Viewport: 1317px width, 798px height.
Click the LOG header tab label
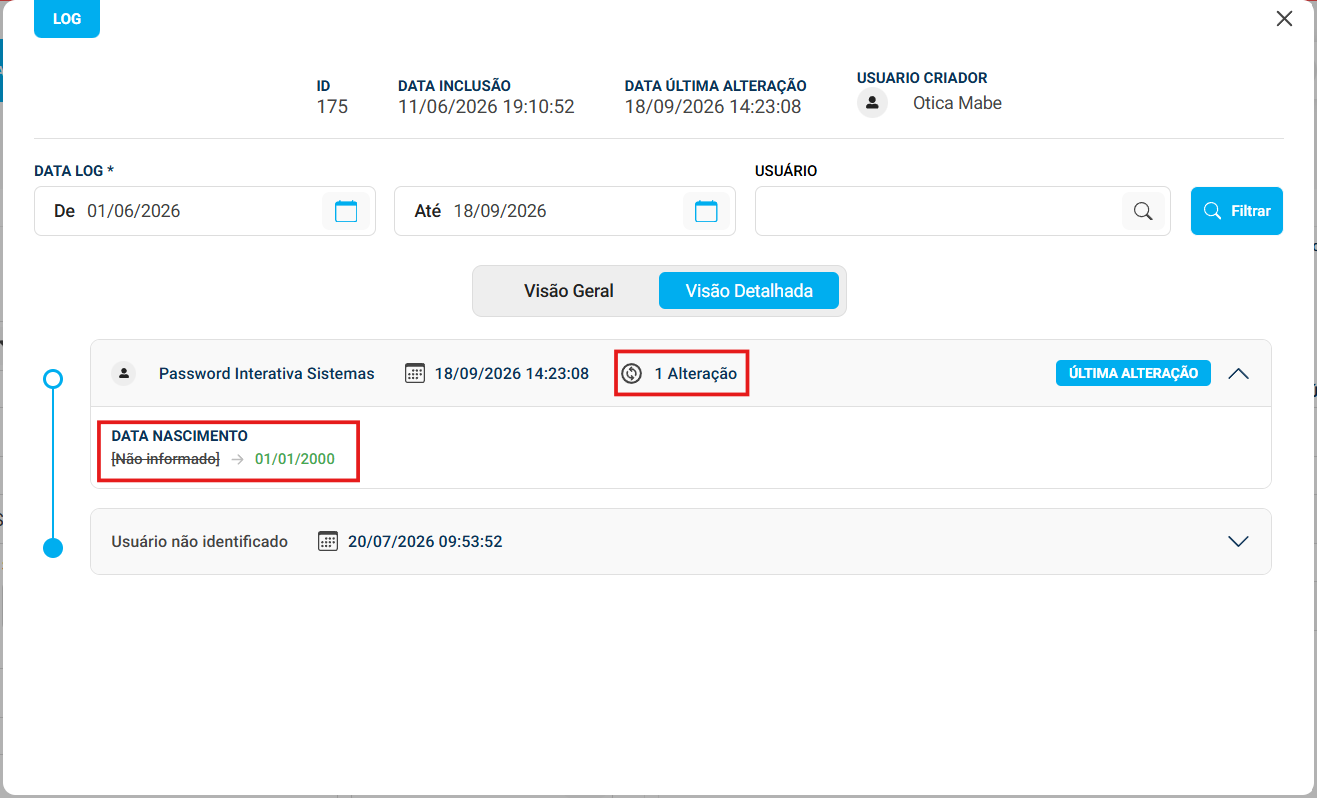coord(67,19)
